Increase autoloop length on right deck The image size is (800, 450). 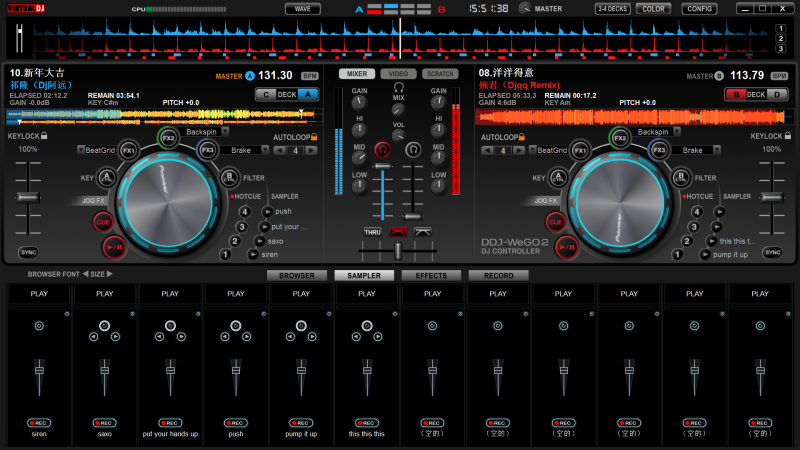519,150
